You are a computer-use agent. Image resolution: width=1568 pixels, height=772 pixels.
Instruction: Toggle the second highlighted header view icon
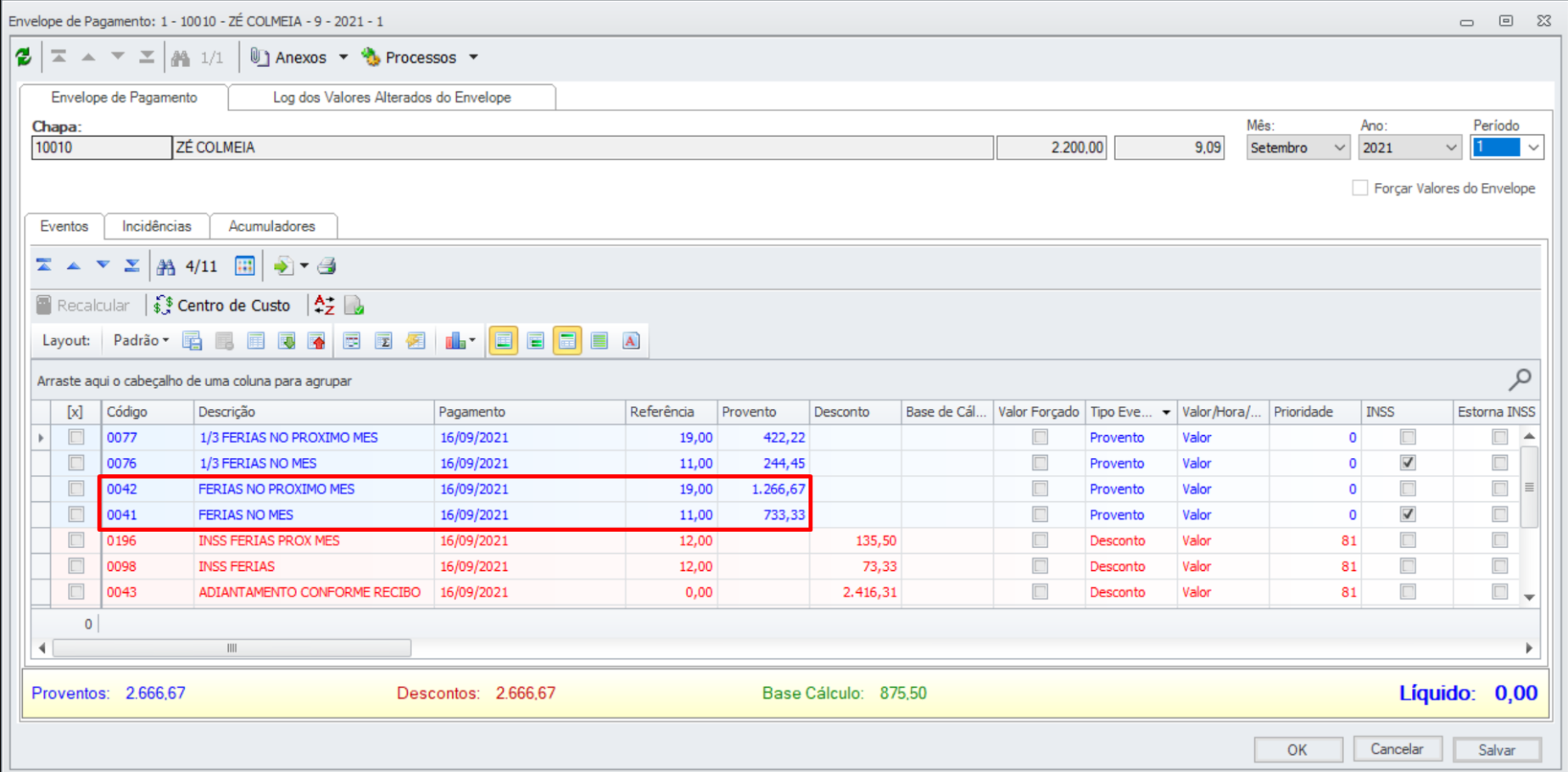567,341
